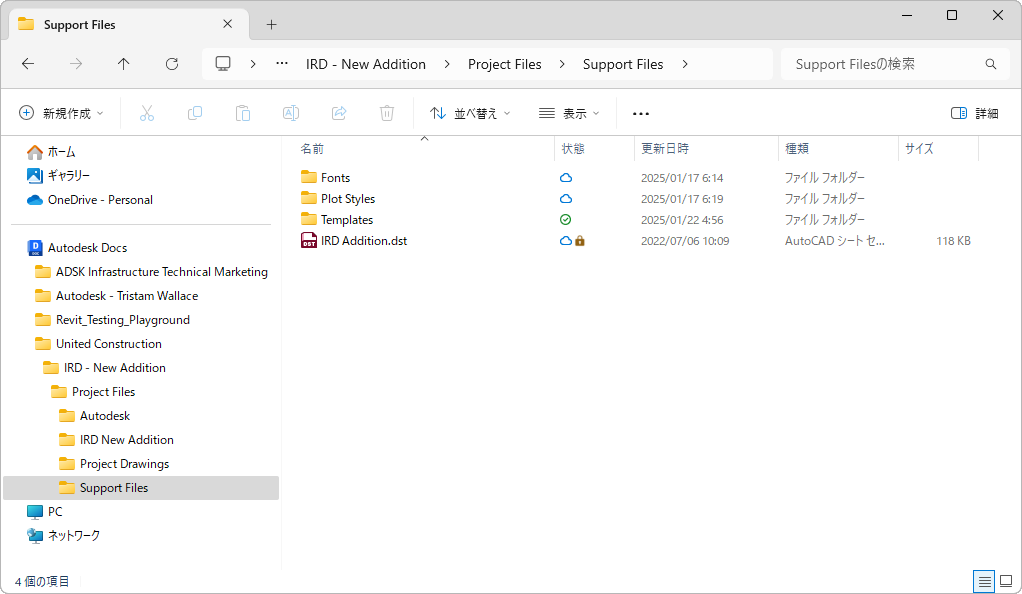Click the Cut scissors icon

pyautogui.click(x=147, y=113)
